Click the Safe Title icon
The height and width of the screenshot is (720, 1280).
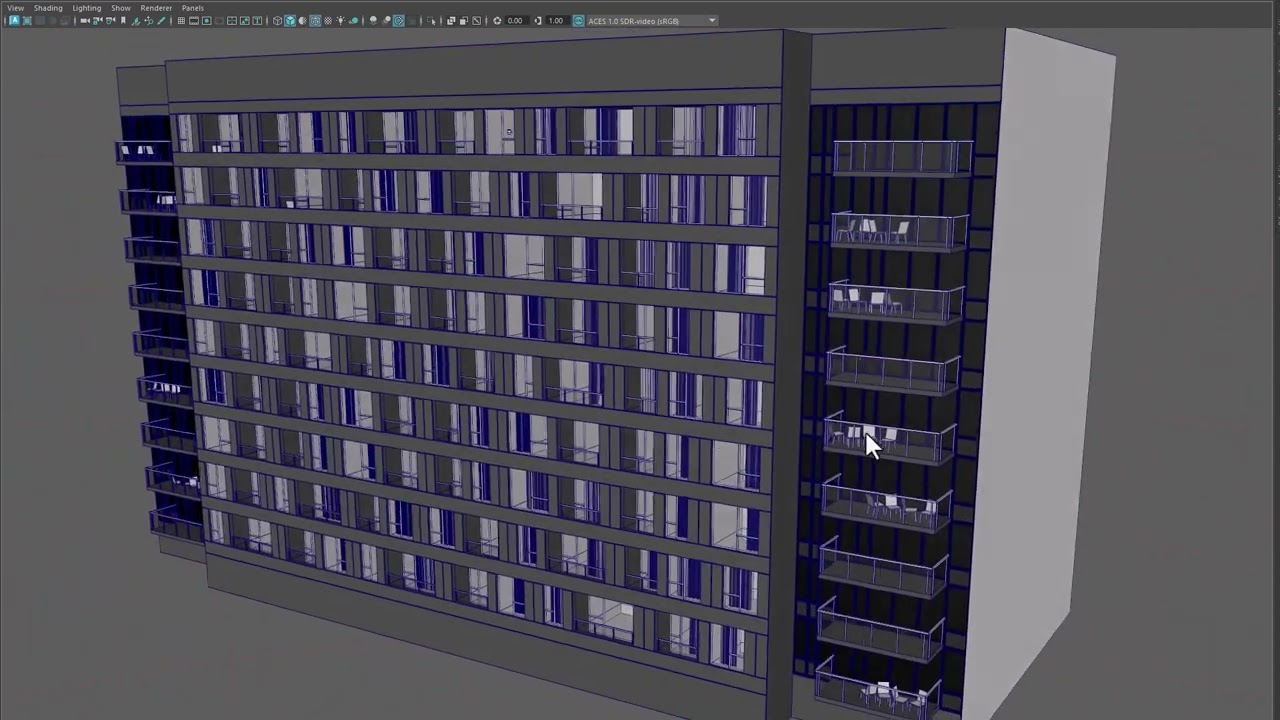[257, 20]
